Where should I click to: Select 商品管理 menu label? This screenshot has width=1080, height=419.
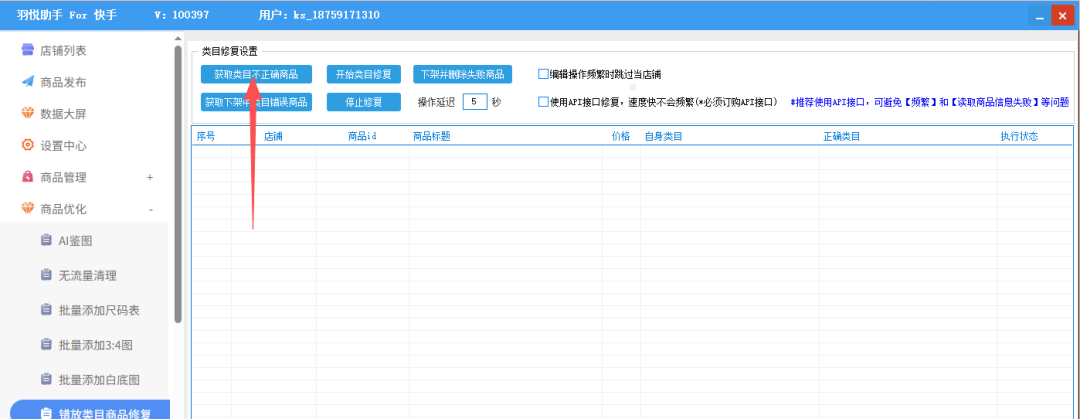pyautogui.click(x=63, y=178)
